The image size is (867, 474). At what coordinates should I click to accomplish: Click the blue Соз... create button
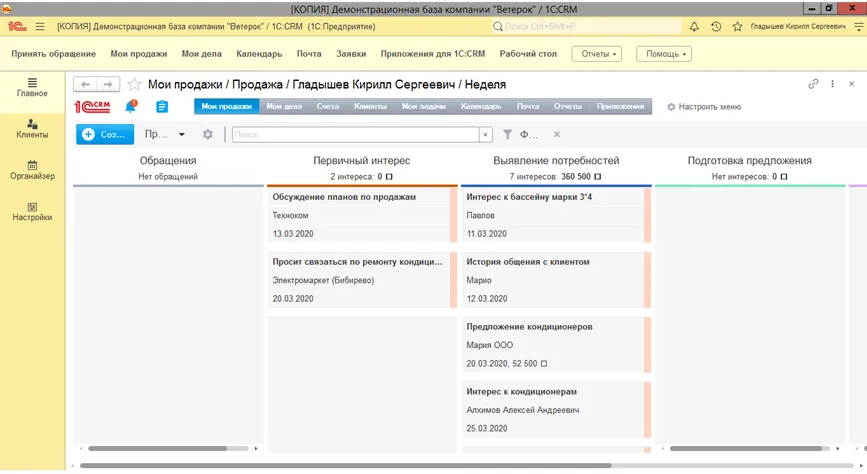105,134
